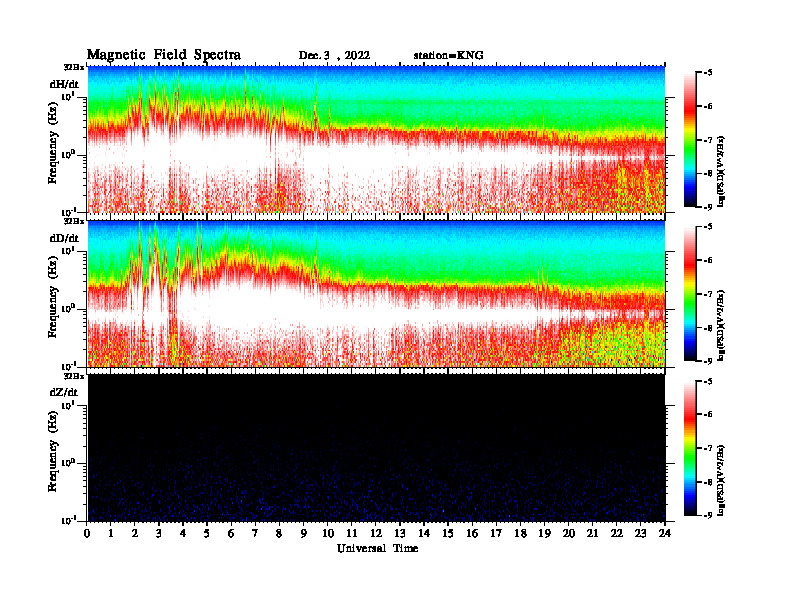Click hour 4 on the Universal Time axis
The height and width of the screenshot is (612, 792).
click(x=183, y=534)
